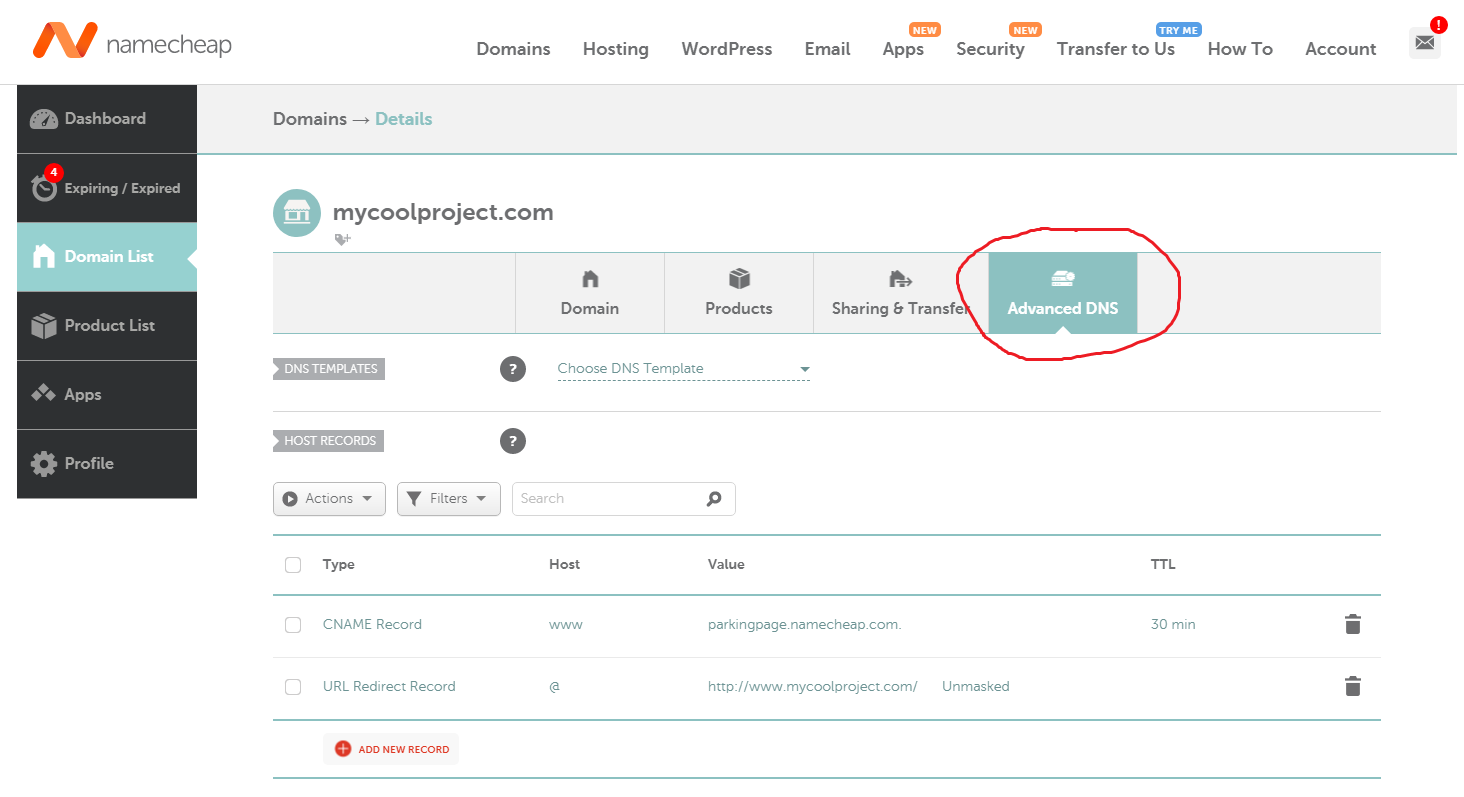This screenshot has width=1464, height=797.
Task: Click the ADD NEW RECORD button
Action: 391,749
